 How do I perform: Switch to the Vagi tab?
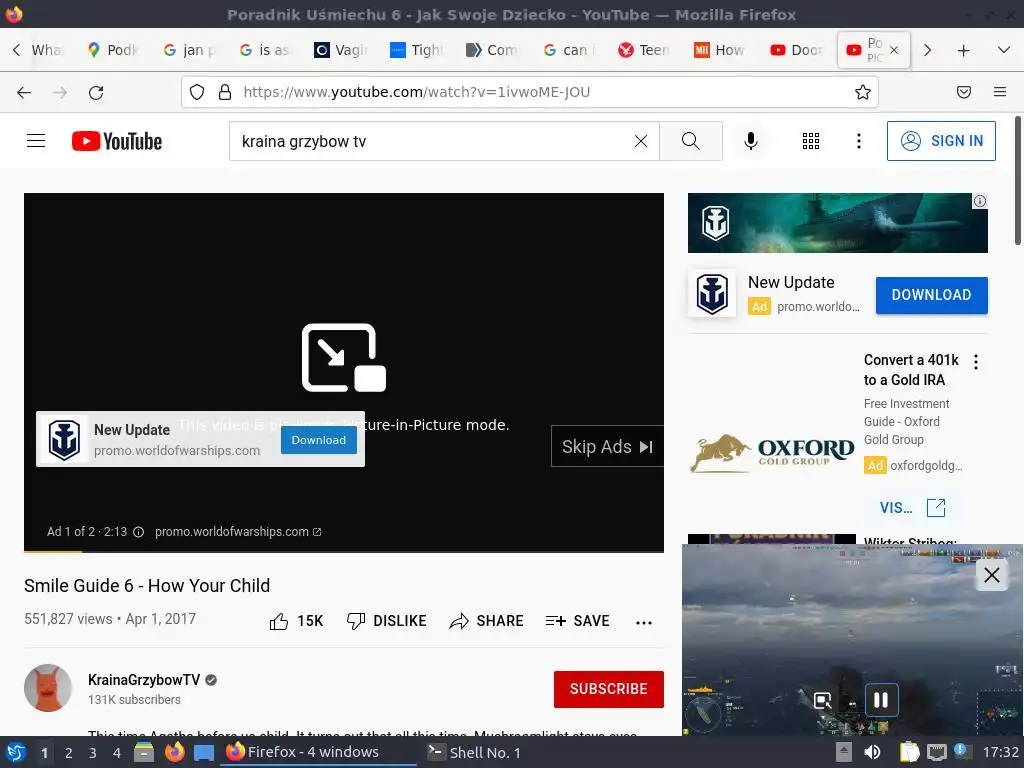[342, 50]
